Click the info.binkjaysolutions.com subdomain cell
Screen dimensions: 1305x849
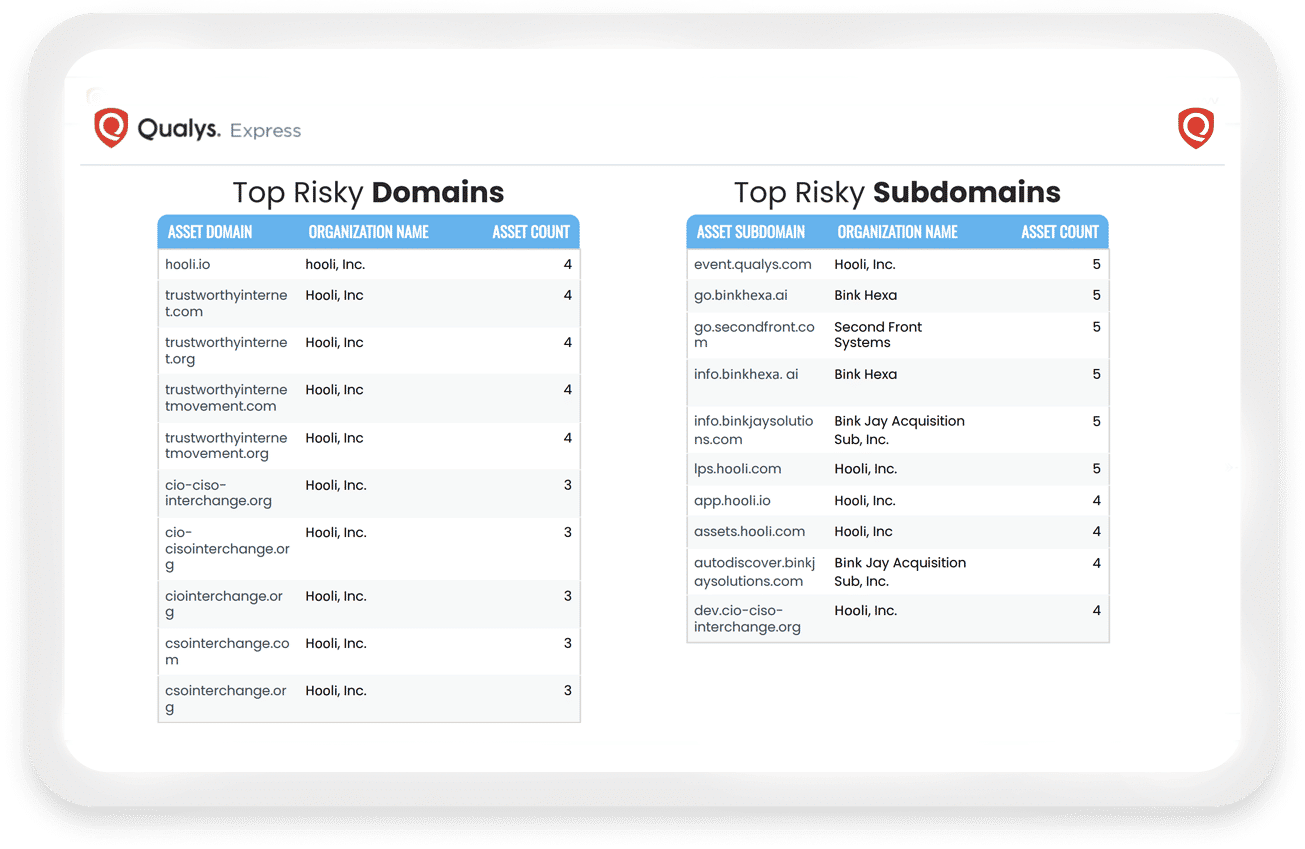point(754,430)
